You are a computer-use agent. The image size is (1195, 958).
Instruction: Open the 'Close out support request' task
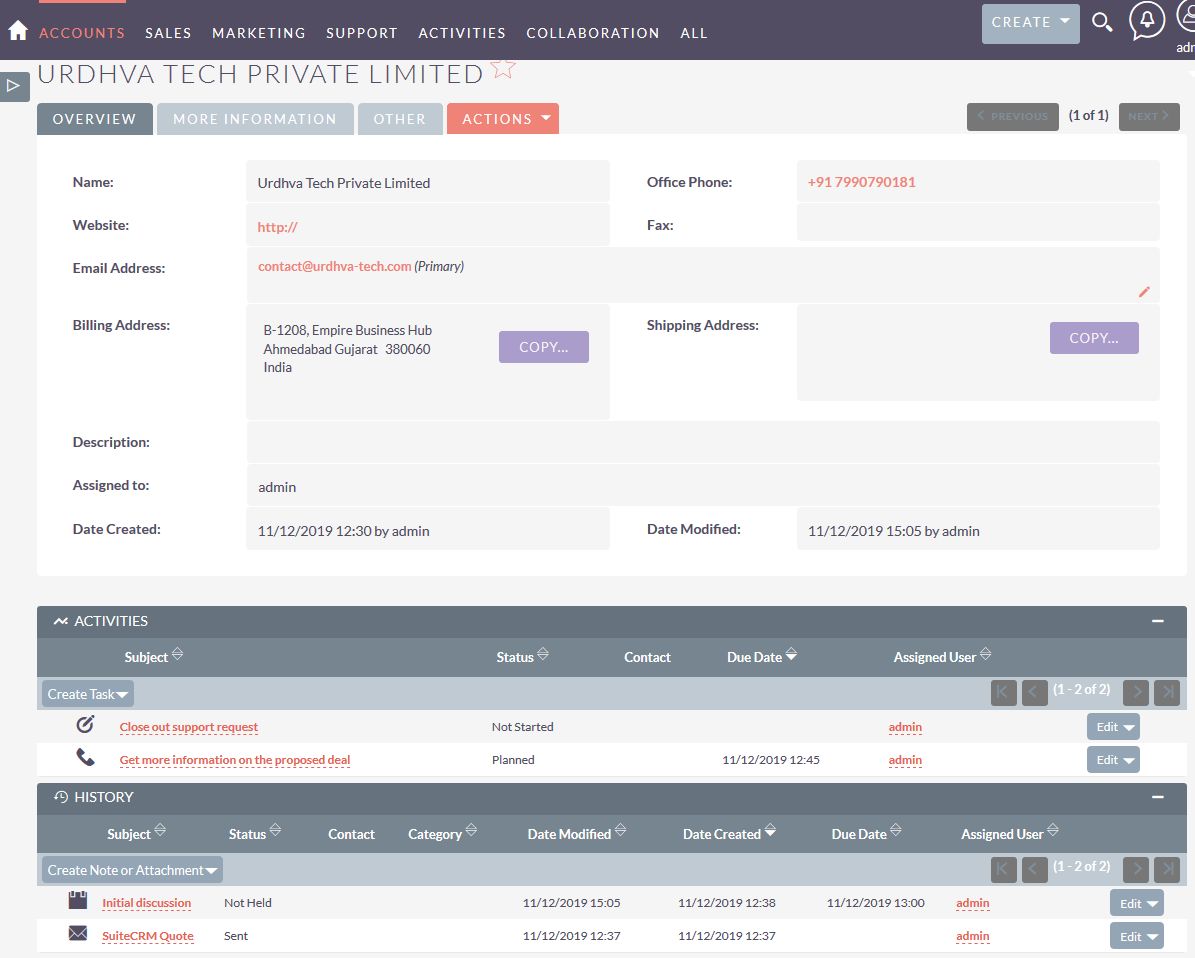coord(189,727)
